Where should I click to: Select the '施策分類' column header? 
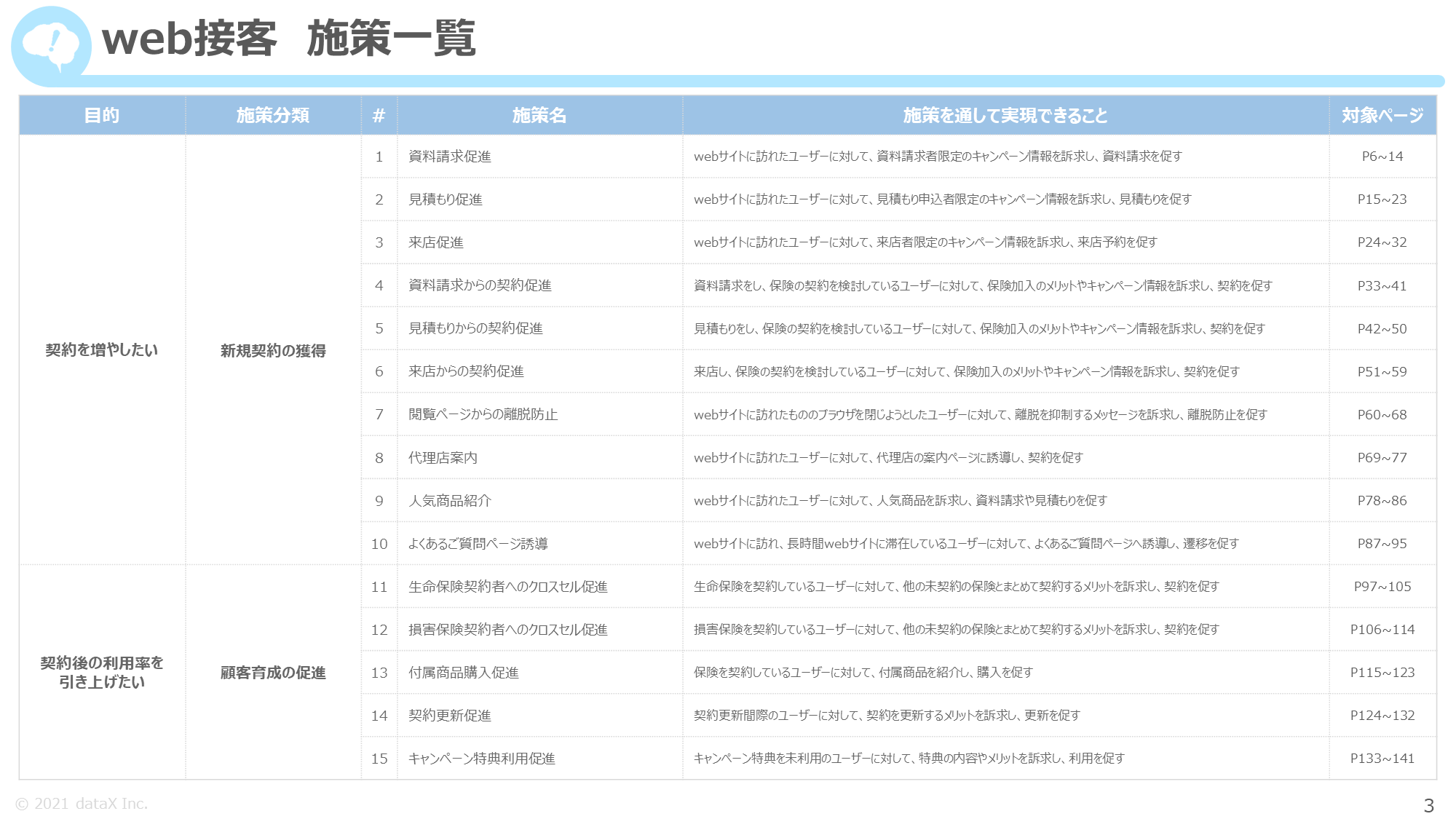(273, 115)
